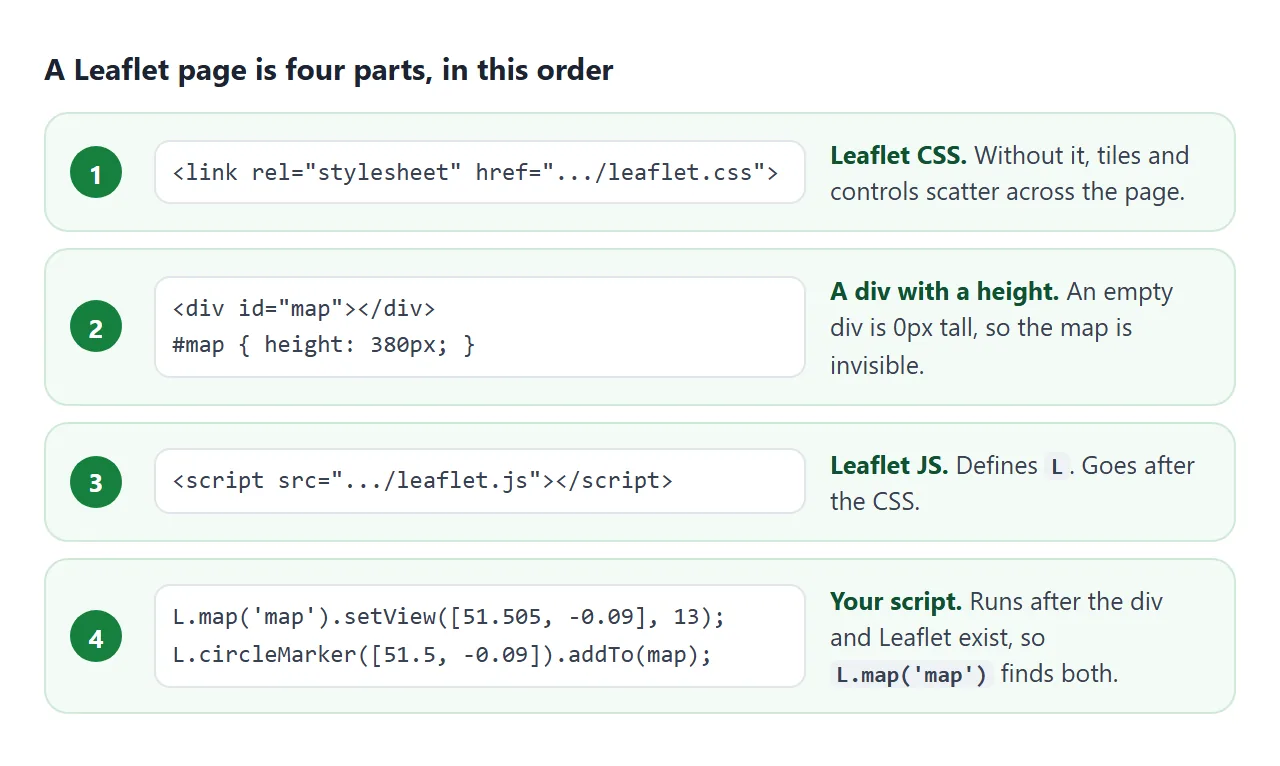This screenshot has width=1280, height=766.
Task: Click the inline code L.map('map') in step 4 description
Action: pos(912,675)
